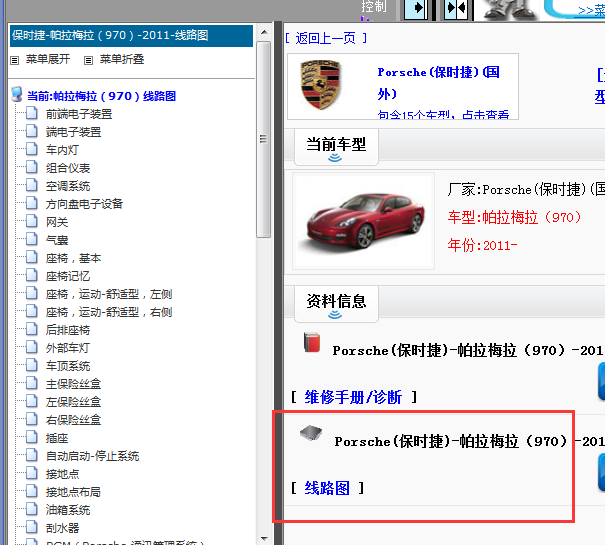Screen dimensions: 605x545
Task: Click the page icon next to 刮水器
Action: pos(32,527)
